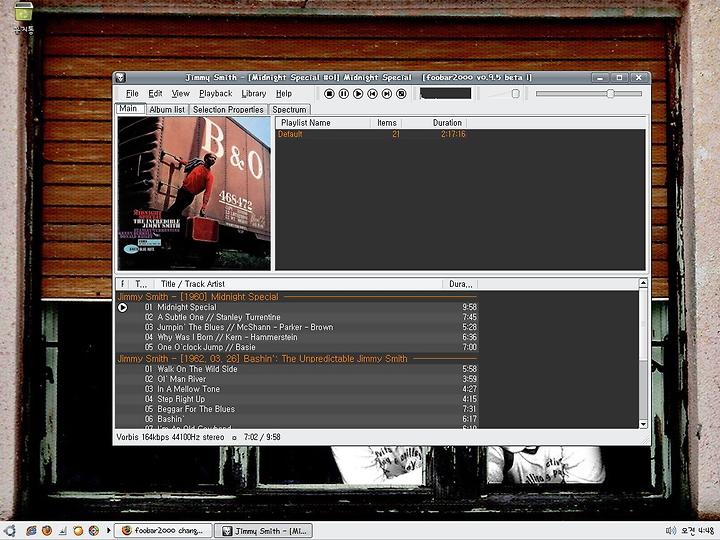
Task: Click the Items column header
Action: click(x=387, y=123)
